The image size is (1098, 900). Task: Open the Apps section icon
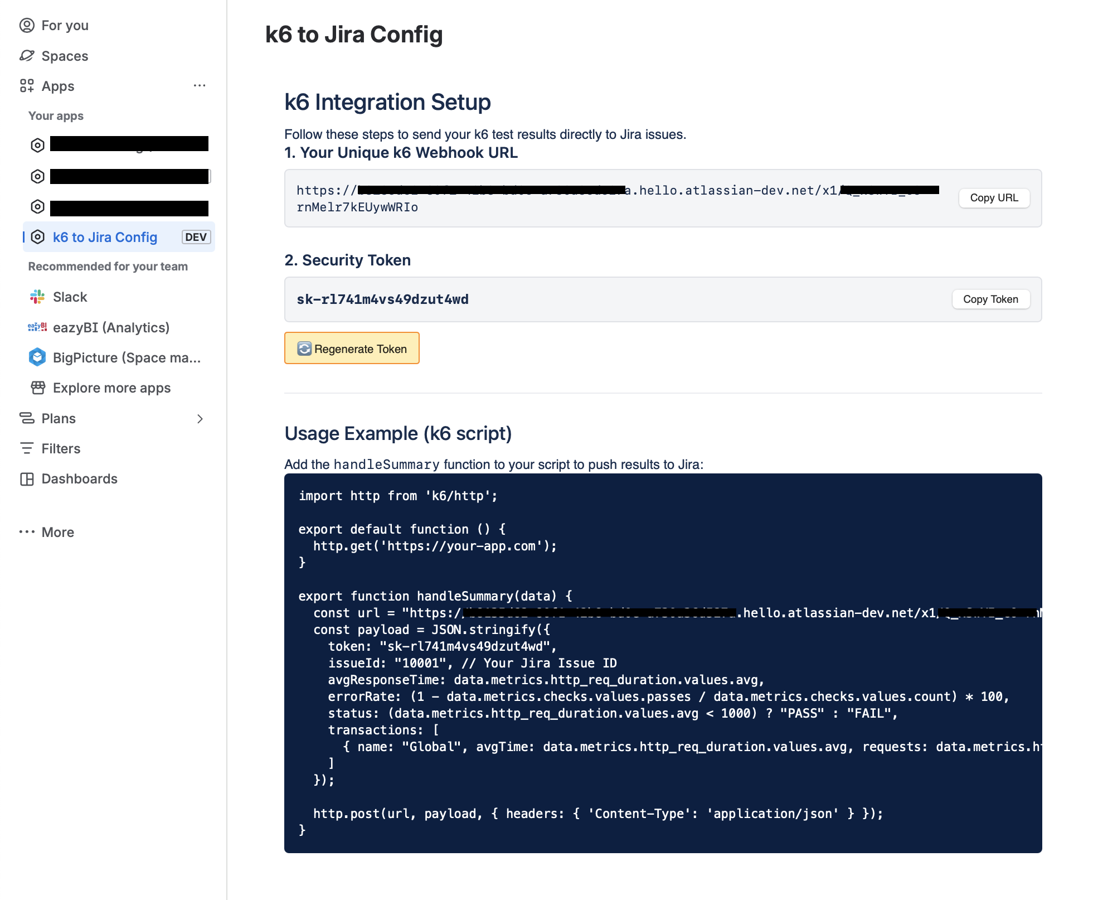[x=26, y=86]
